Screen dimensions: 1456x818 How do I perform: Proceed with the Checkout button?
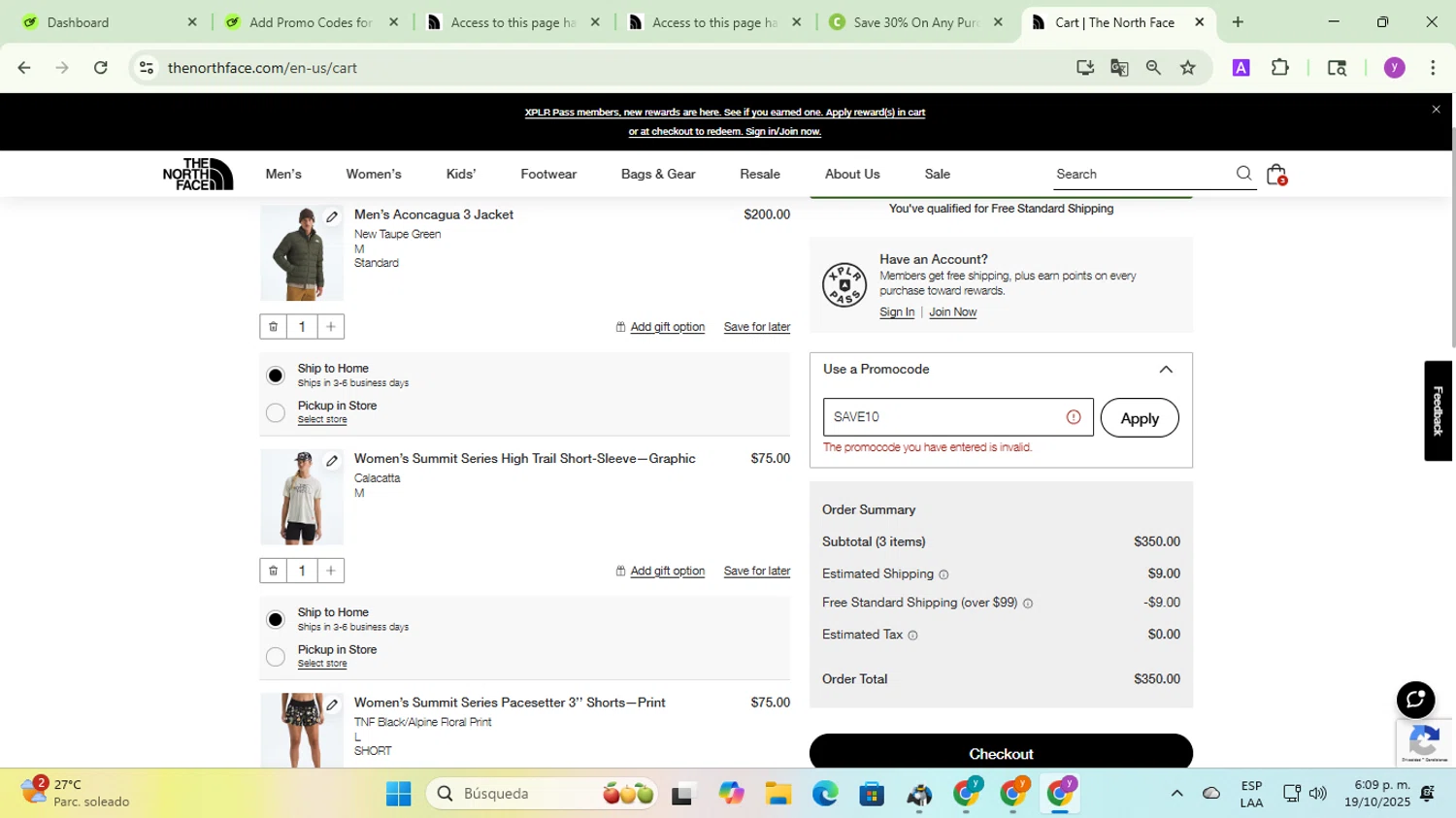point(1001,753)
